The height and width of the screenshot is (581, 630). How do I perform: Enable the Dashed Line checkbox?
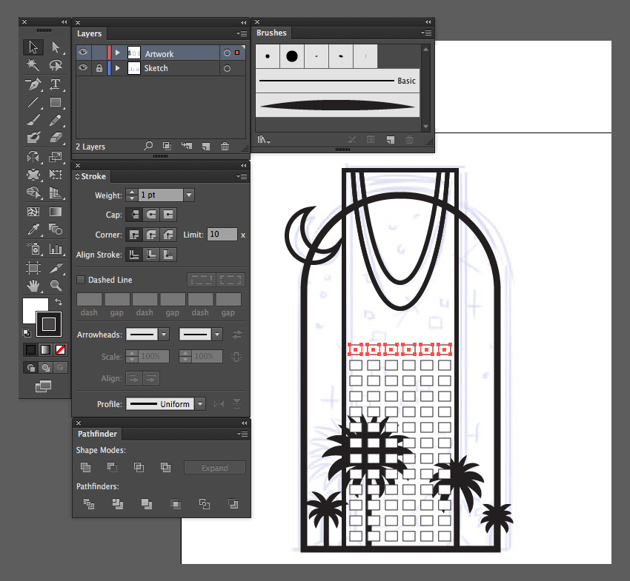(80, 279)
